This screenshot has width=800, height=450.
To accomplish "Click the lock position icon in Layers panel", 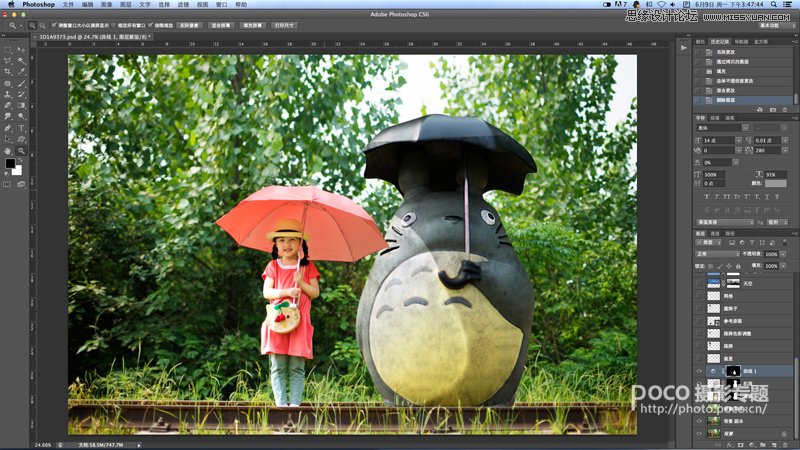I will click(729, 266).
